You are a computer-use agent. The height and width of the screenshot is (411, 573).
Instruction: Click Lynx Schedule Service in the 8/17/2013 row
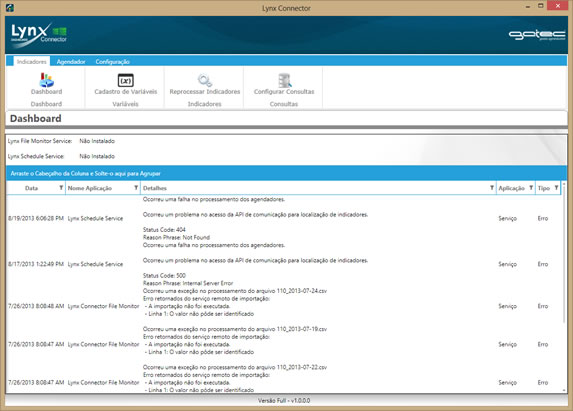pyautogui.click(x=95, y=264)
